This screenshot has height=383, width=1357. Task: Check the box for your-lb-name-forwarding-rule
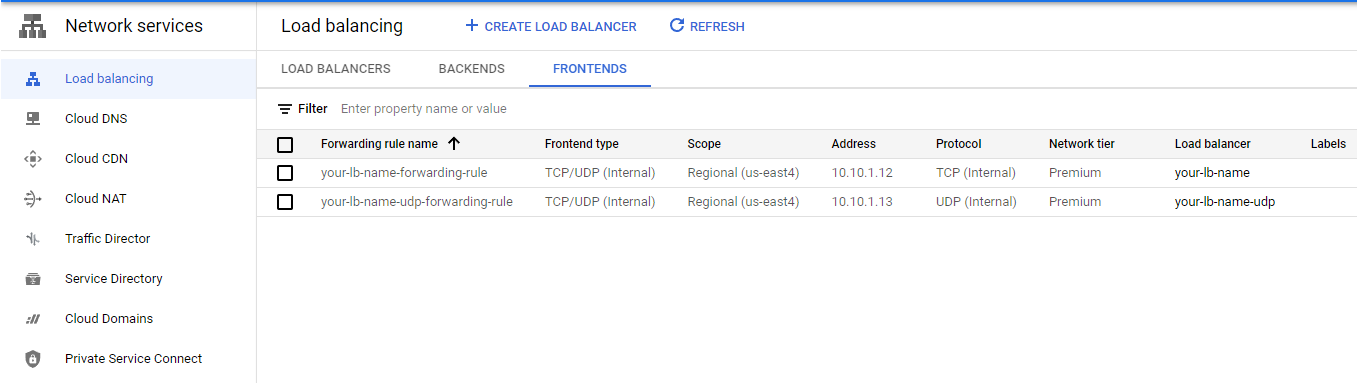pos(285,173)
